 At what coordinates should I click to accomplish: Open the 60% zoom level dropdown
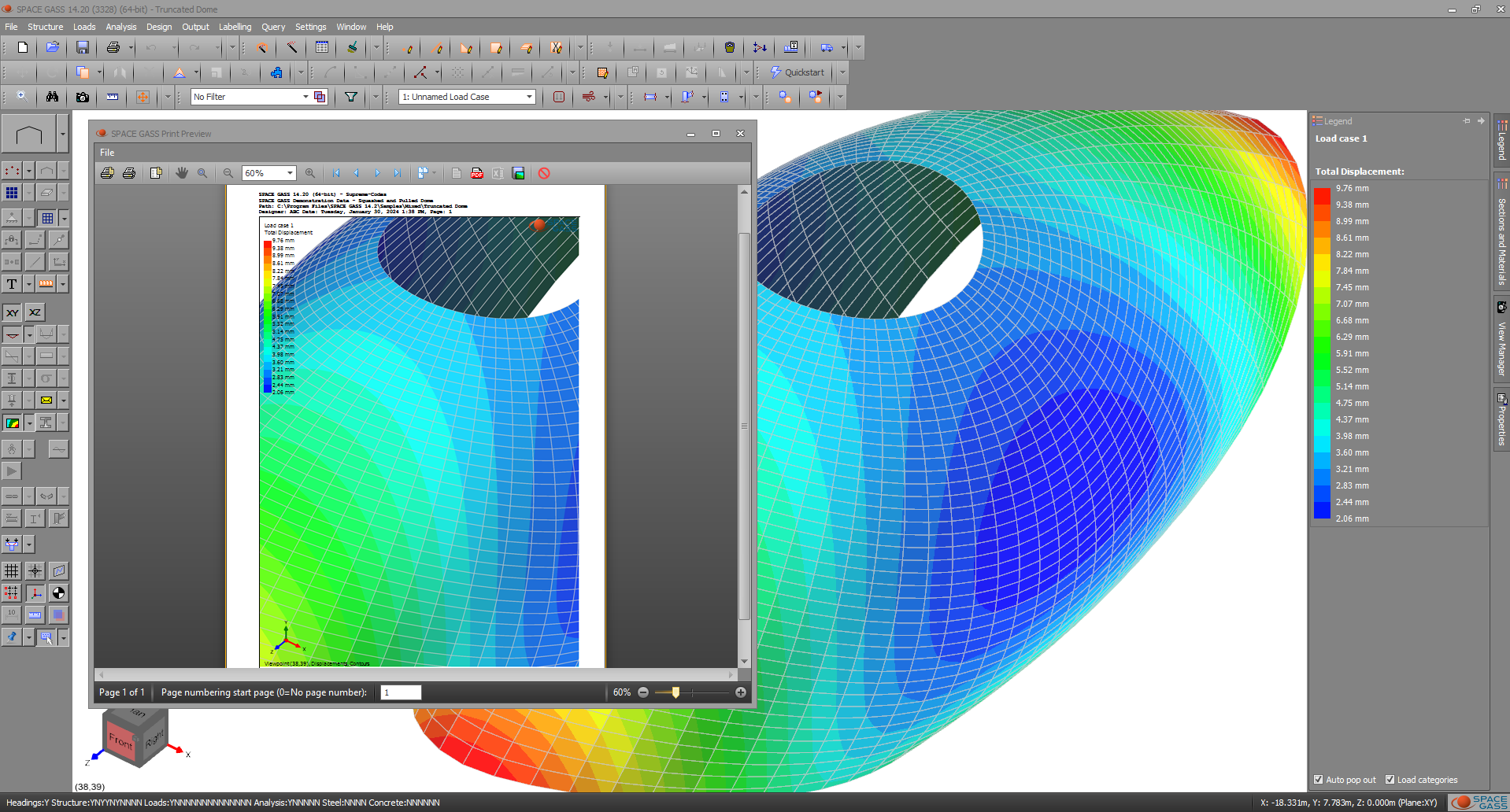pyautogui.click(x=290, y=173)
